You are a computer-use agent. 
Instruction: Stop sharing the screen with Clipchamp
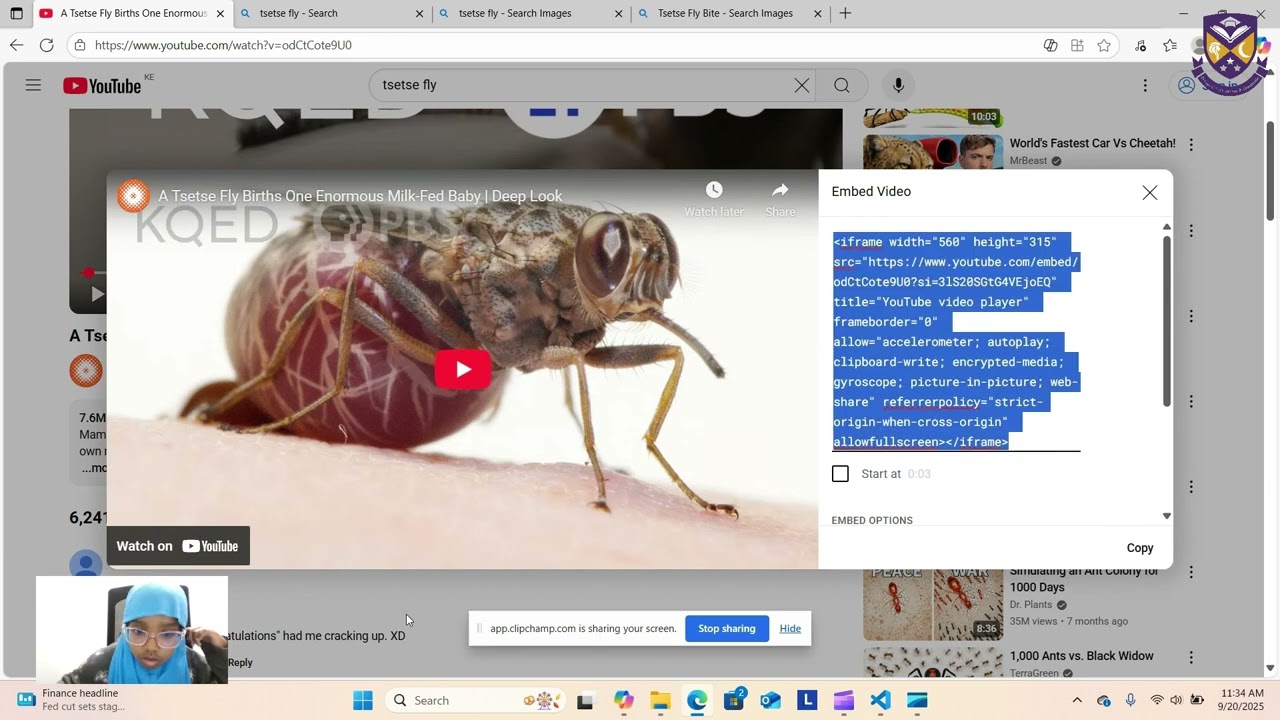(727, 628)
